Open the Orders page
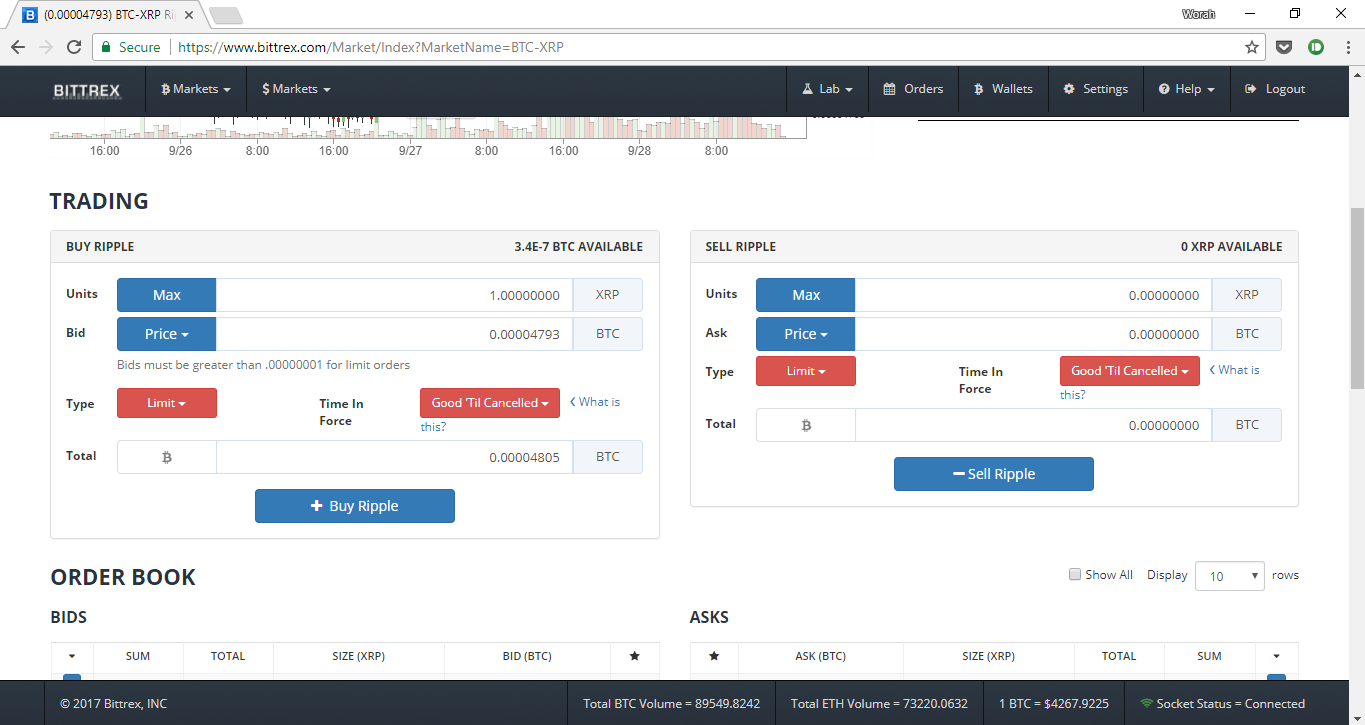Image resolution: width=1365 pixels, height=725 pixels. (x=913, y=89)
